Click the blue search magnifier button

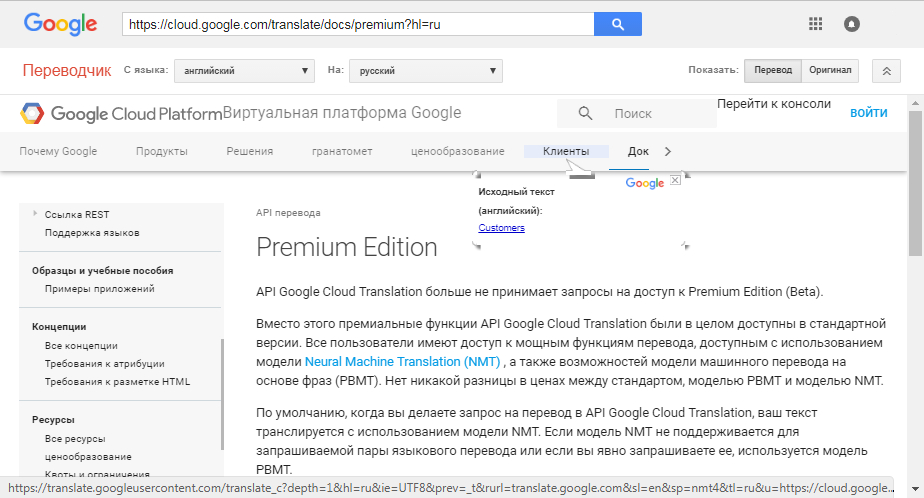(x=618, y=24)
